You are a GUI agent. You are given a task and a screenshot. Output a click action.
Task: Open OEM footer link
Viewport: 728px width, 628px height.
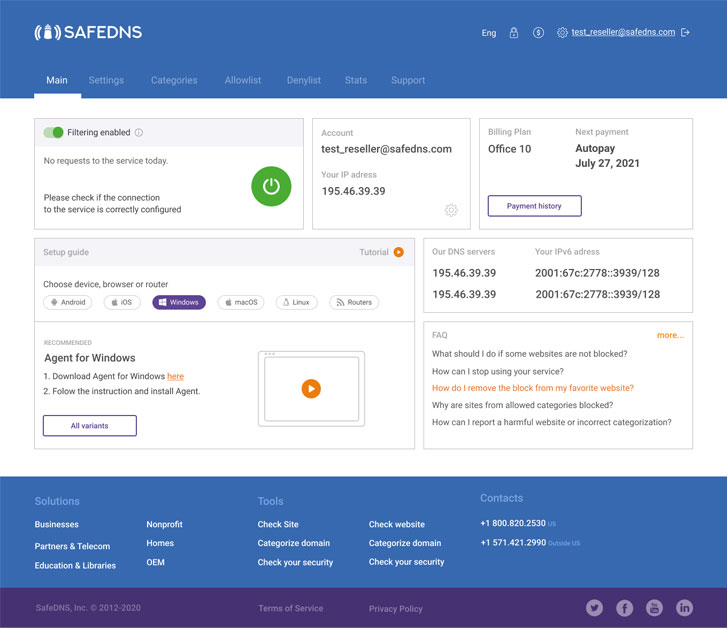point(156,562)
